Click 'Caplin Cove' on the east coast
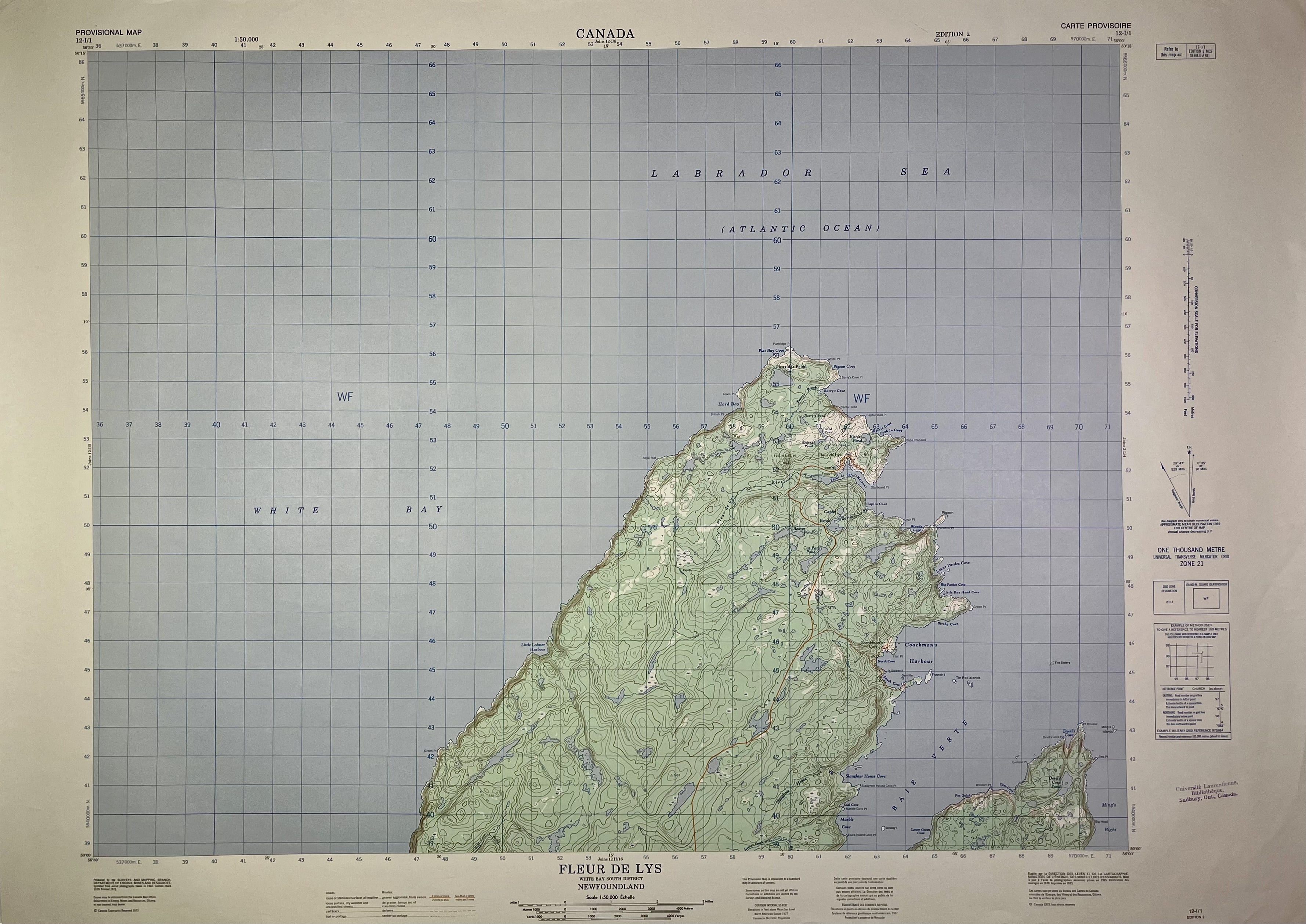 pyautogui.click(x=876, y=504)
